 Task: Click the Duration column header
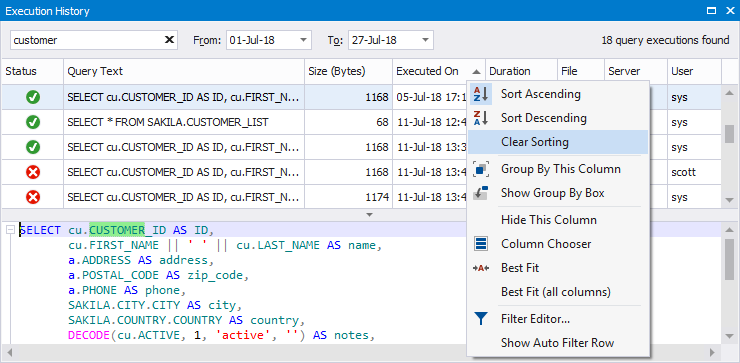pos(521,72)
